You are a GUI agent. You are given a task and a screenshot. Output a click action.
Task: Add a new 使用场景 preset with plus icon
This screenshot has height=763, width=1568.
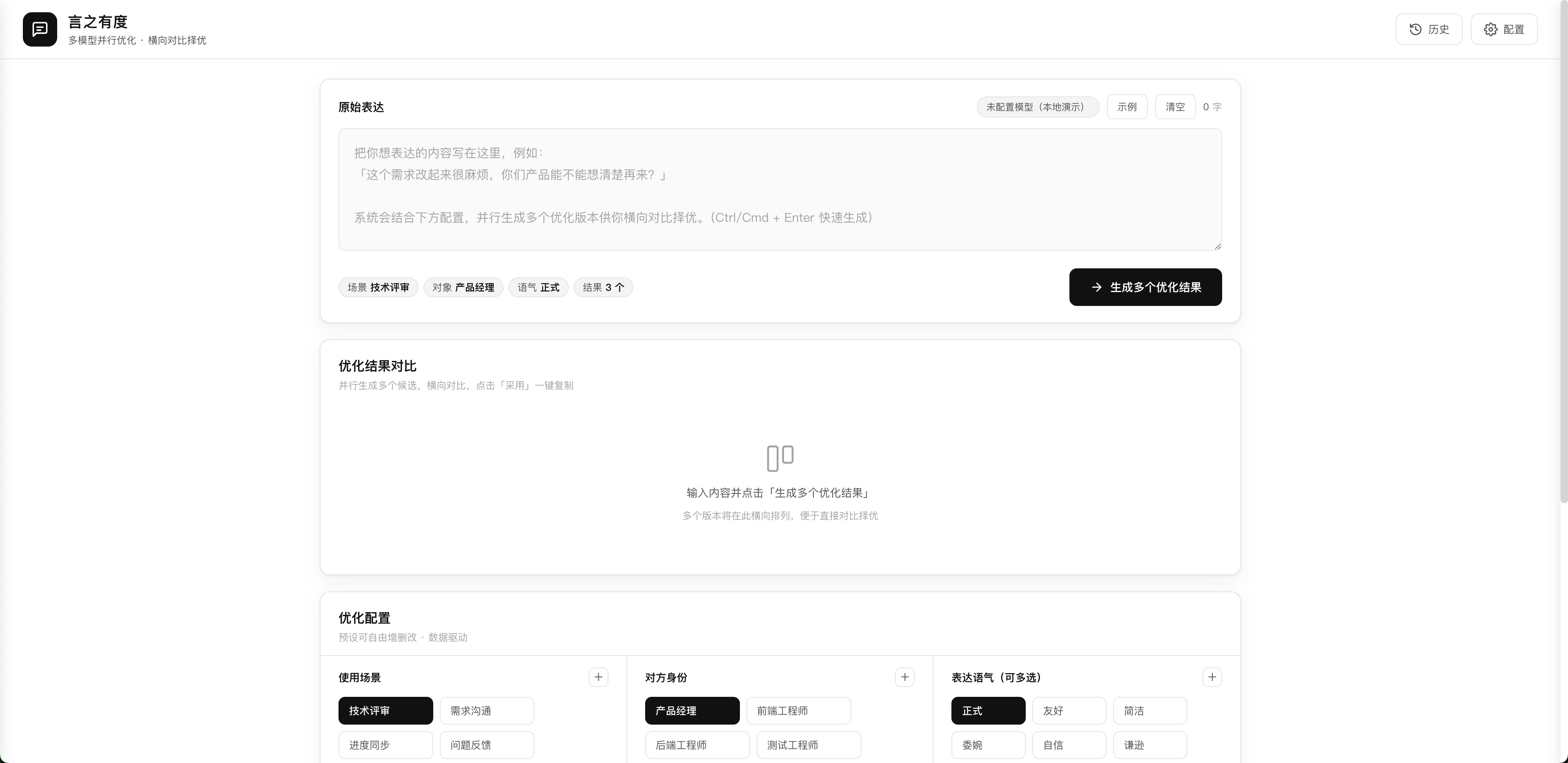coord(598,677)
